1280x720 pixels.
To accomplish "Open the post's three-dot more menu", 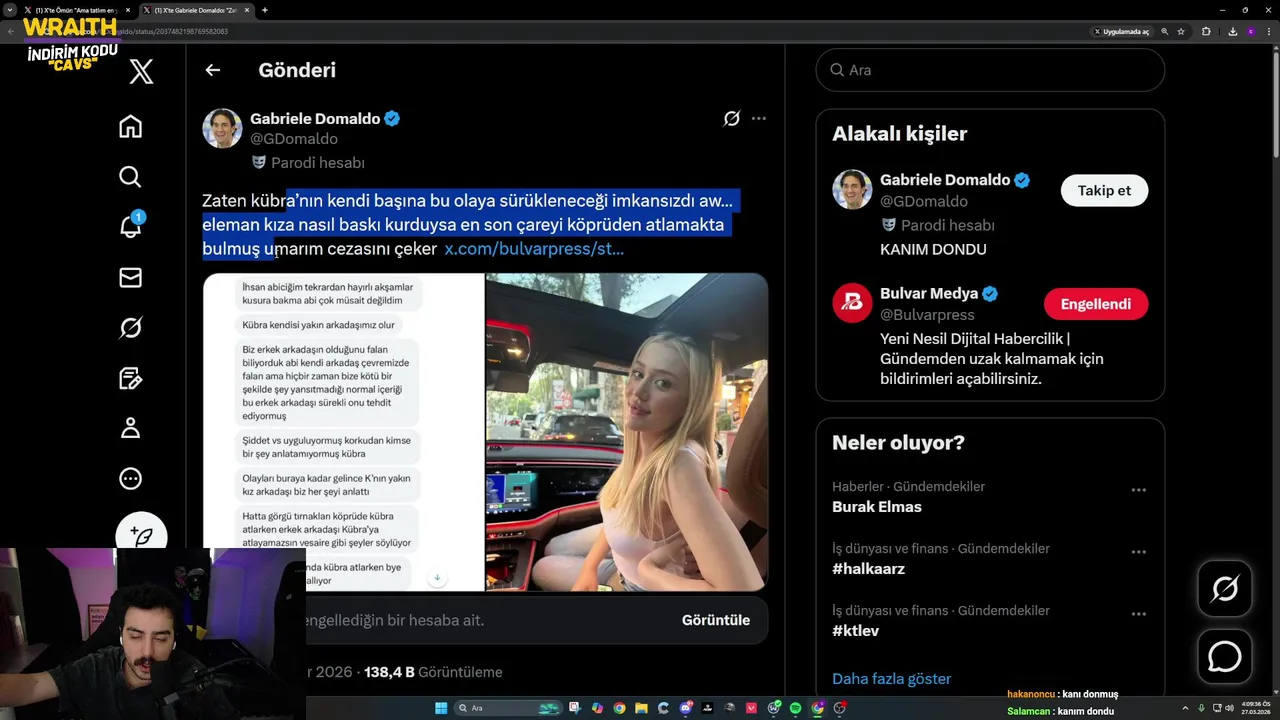I will [759, 118].
